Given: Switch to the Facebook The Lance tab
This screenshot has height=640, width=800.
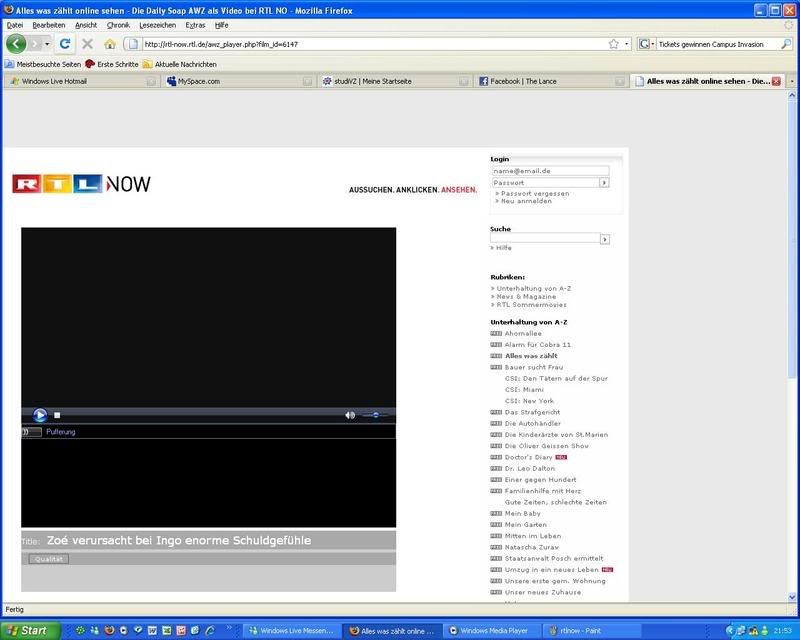Looking at the screenshot, I should point(551,81).
